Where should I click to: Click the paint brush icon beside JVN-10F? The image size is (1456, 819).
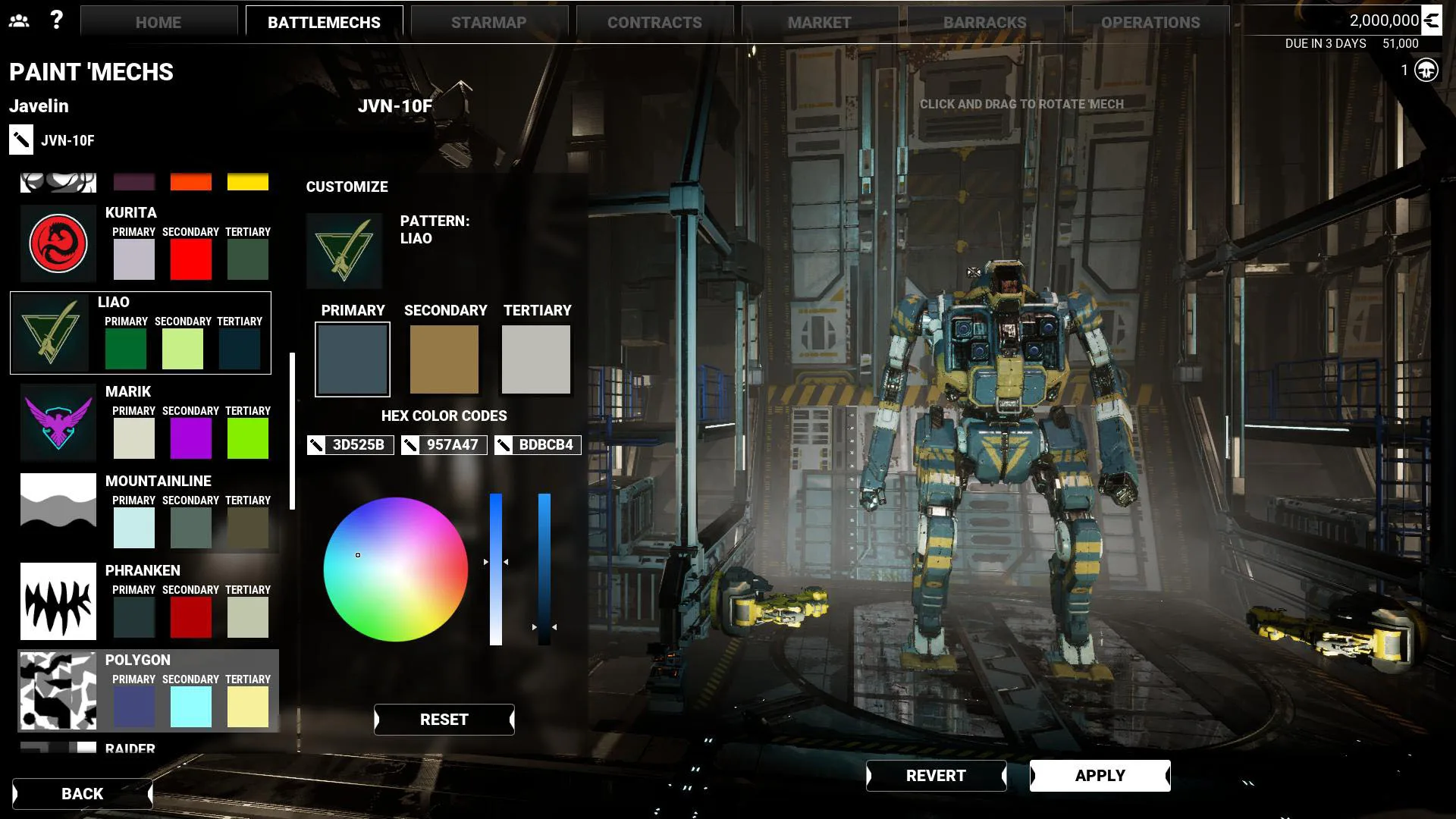coord(20,140)
